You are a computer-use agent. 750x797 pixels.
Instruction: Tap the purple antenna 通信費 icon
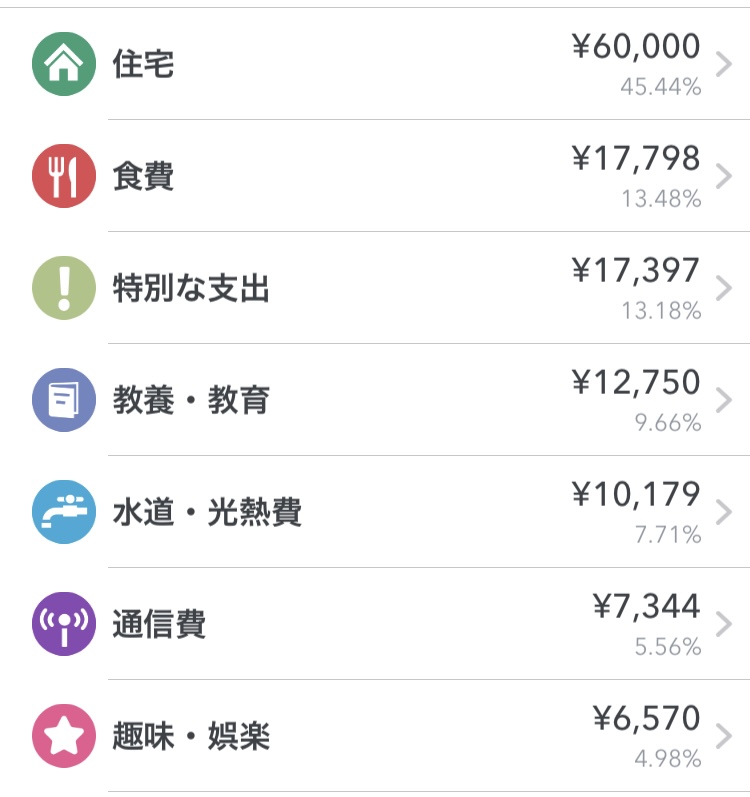[x=64, y=624]
